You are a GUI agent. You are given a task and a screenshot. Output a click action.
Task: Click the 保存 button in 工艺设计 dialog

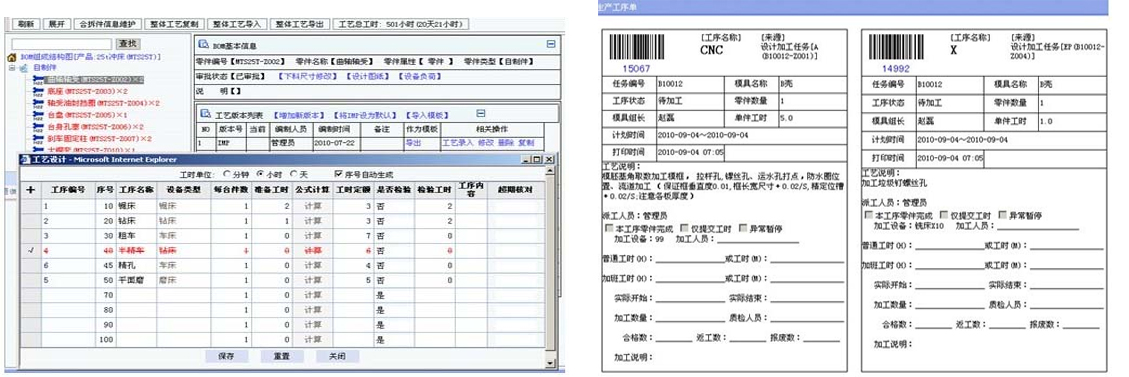[x=227, y=356]
